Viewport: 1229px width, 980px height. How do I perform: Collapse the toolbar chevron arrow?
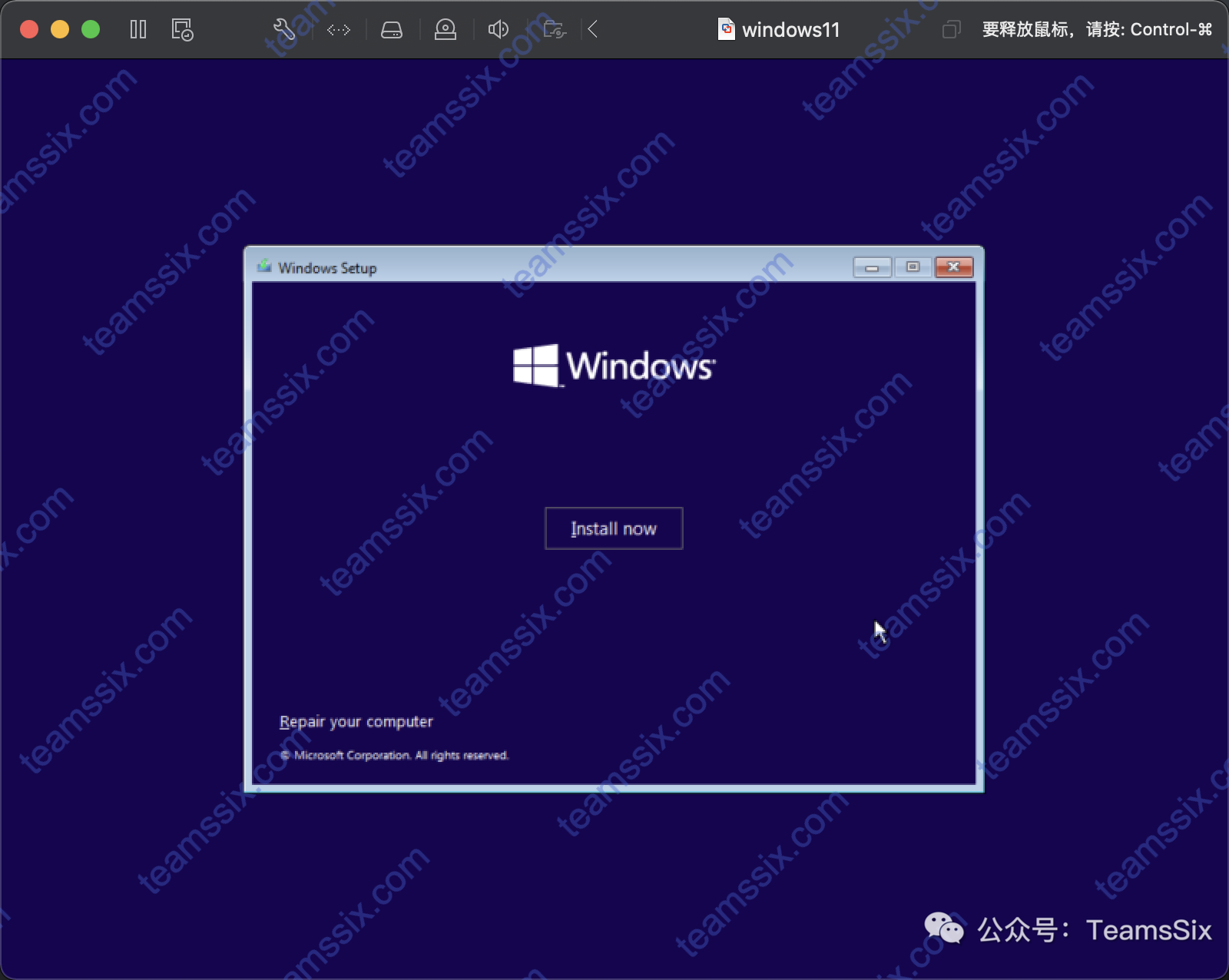coord(593,30)
